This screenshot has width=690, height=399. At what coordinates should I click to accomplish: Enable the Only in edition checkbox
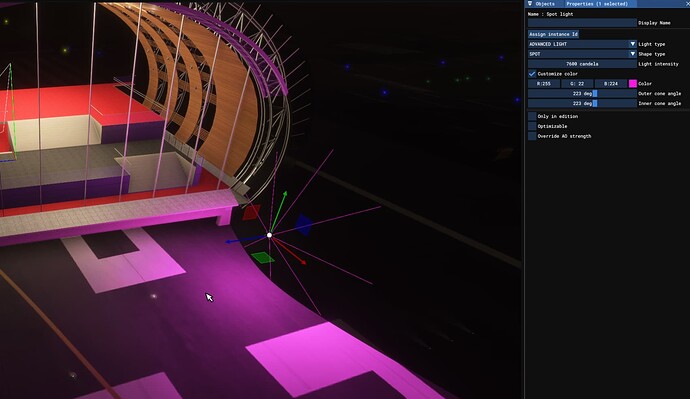(532, 116)
